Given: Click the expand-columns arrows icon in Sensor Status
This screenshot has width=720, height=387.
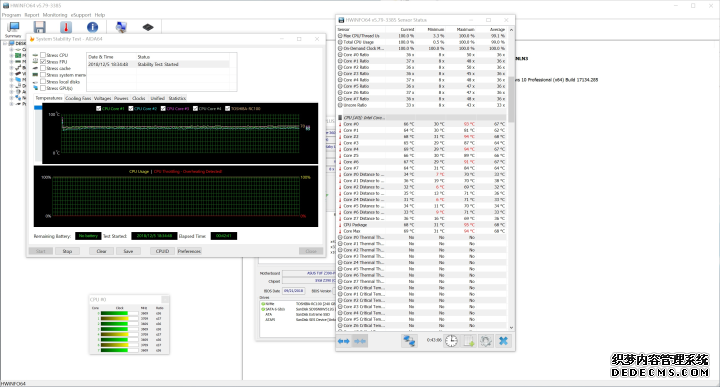Looking at the screenshot, I should point(343,341).
